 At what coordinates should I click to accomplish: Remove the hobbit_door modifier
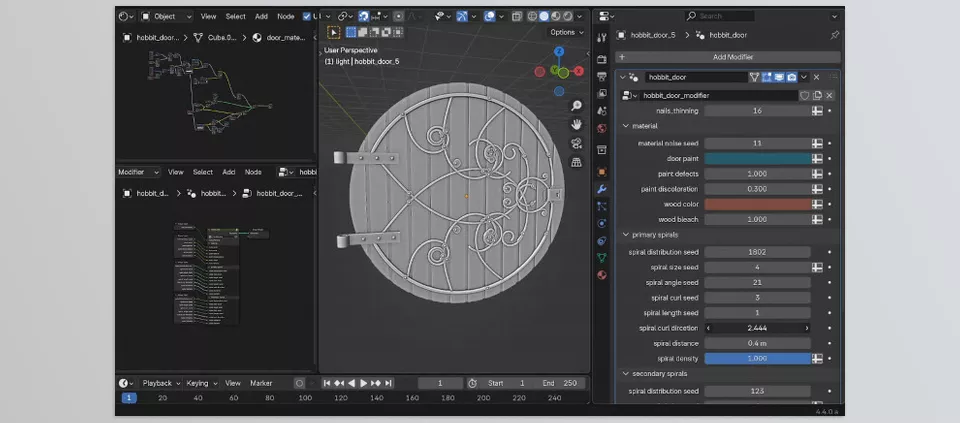tap(817, 77)
